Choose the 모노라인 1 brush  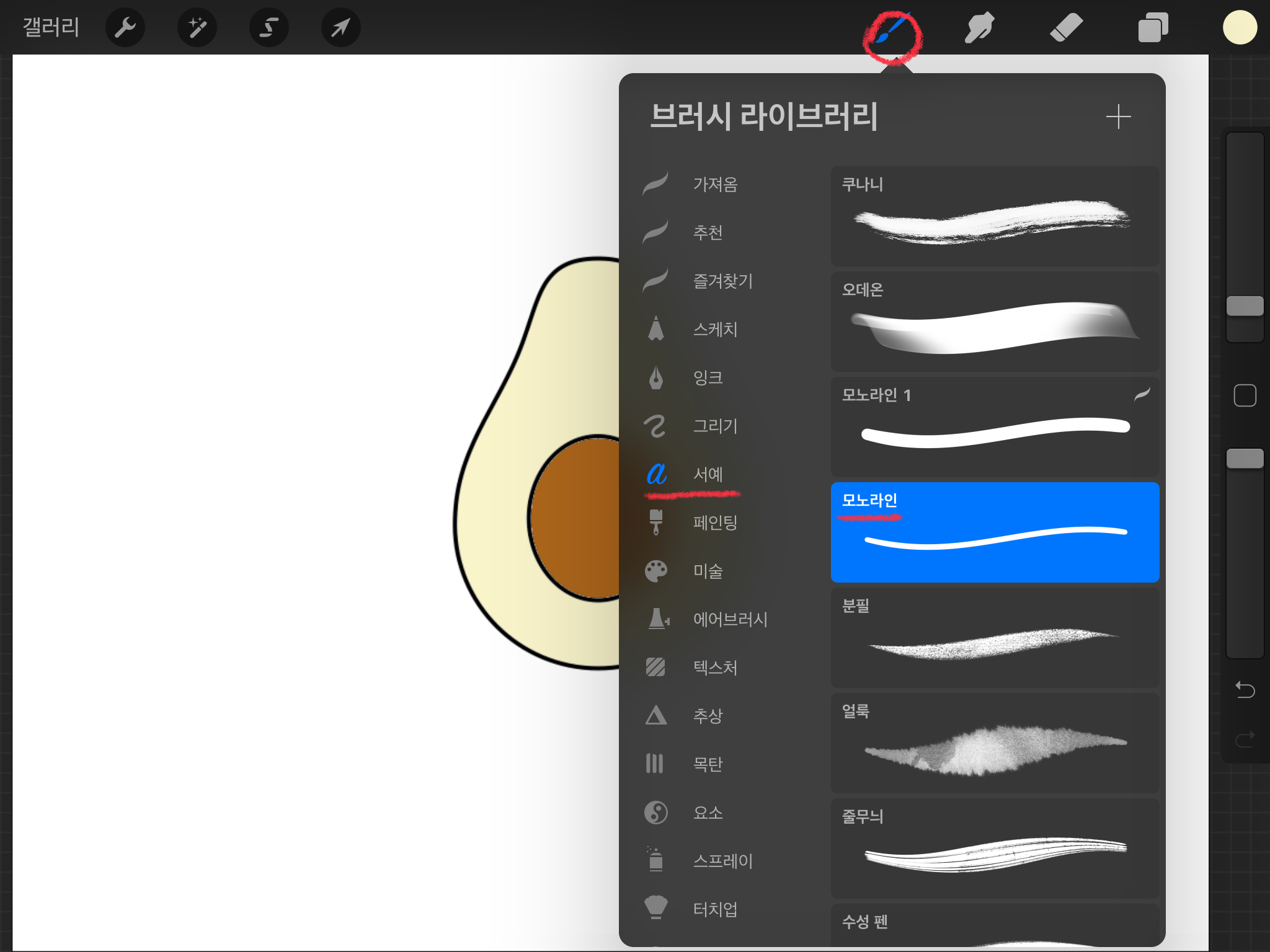click(995, 427)
